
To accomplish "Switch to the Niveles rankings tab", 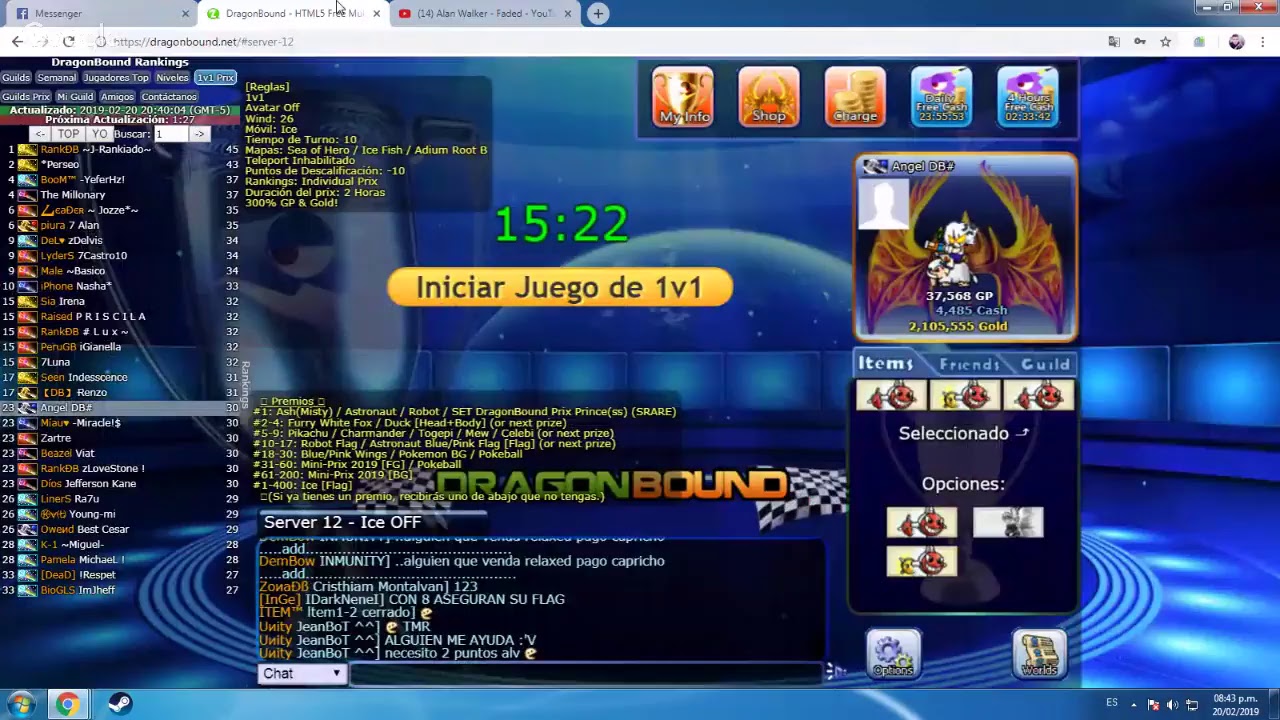I will click(x=172, y=78).
